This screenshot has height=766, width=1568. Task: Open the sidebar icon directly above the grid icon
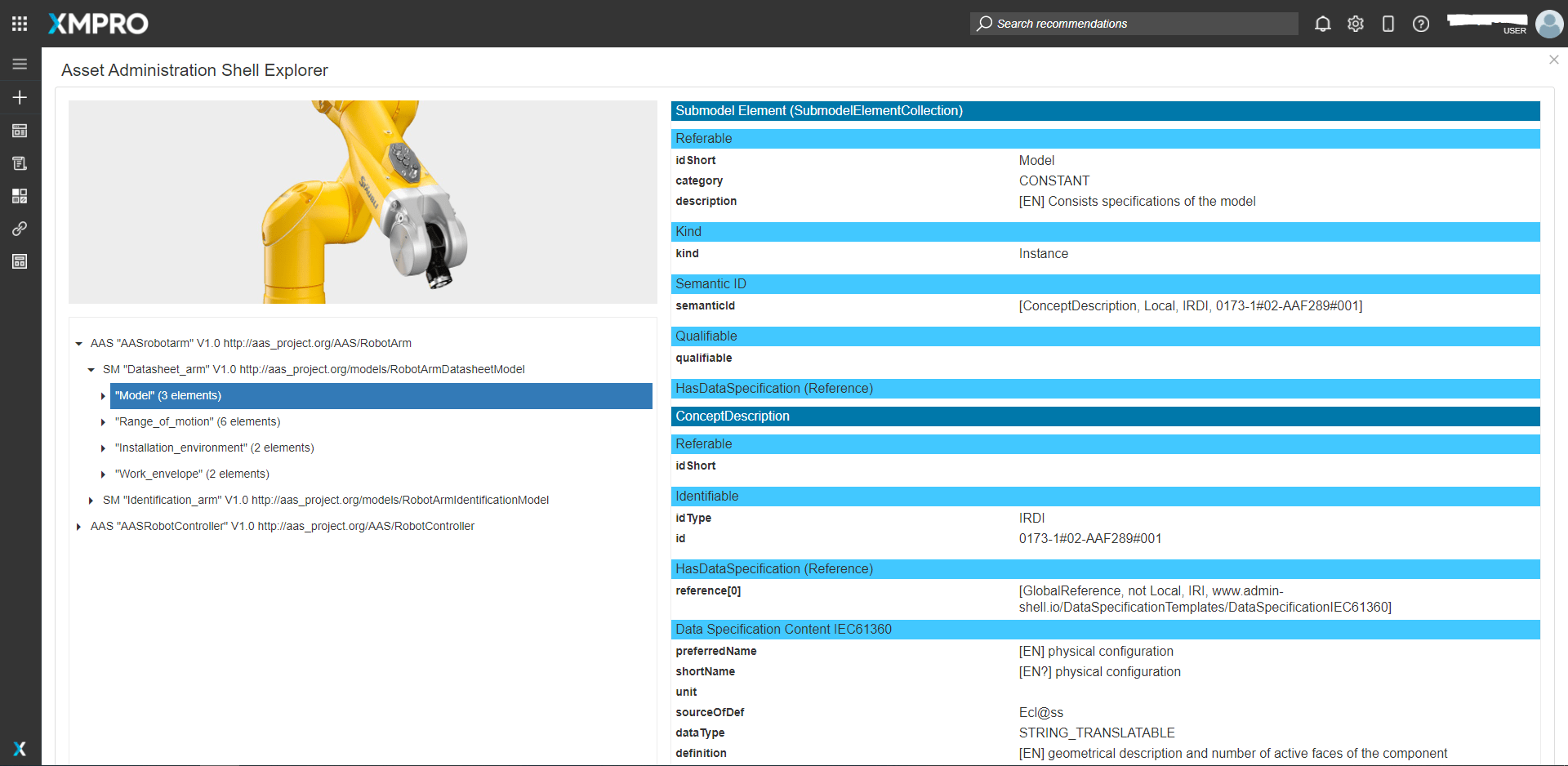pyautogui.click(x=20, y=163)
